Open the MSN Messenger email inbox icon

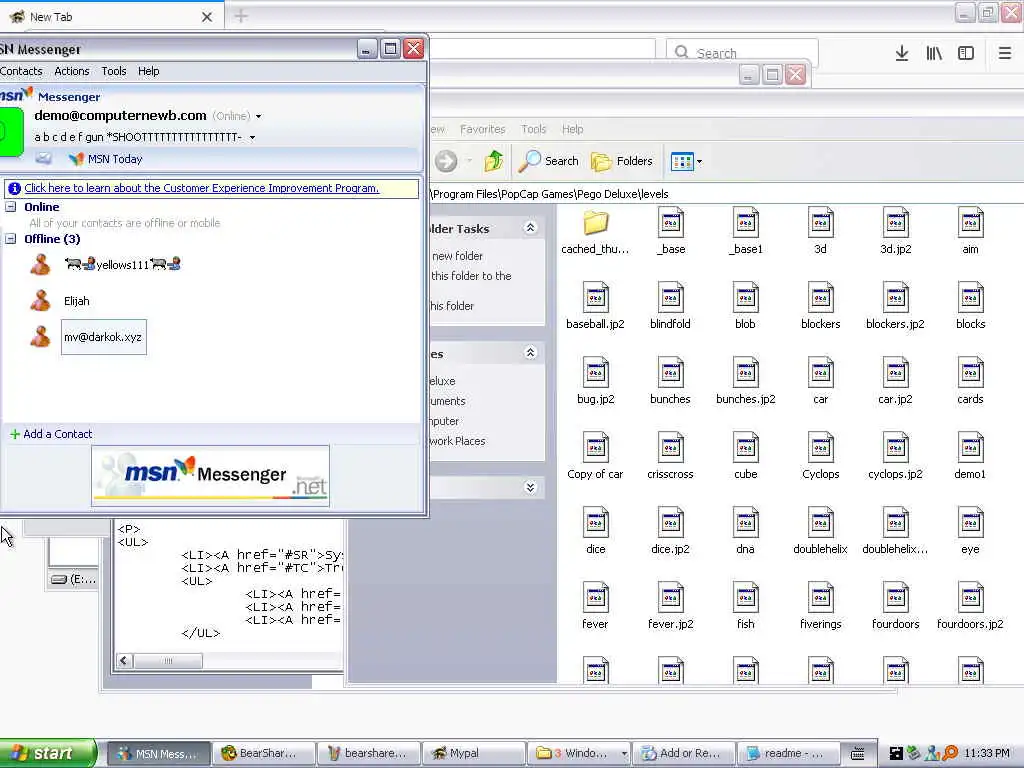pyautogui.click(x=44, y=158)
